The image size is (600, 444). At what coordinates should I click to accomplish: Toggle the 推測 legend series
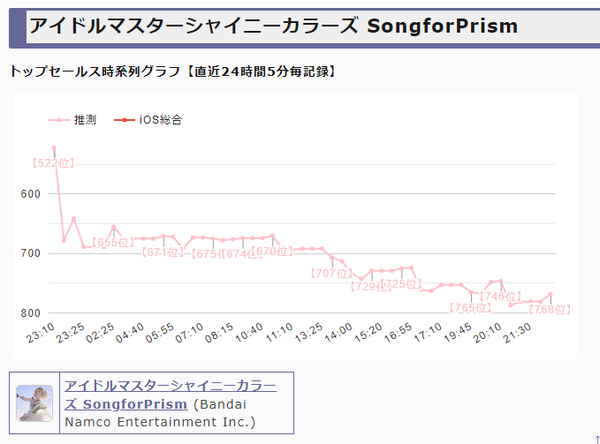click(x=72, y=120)
